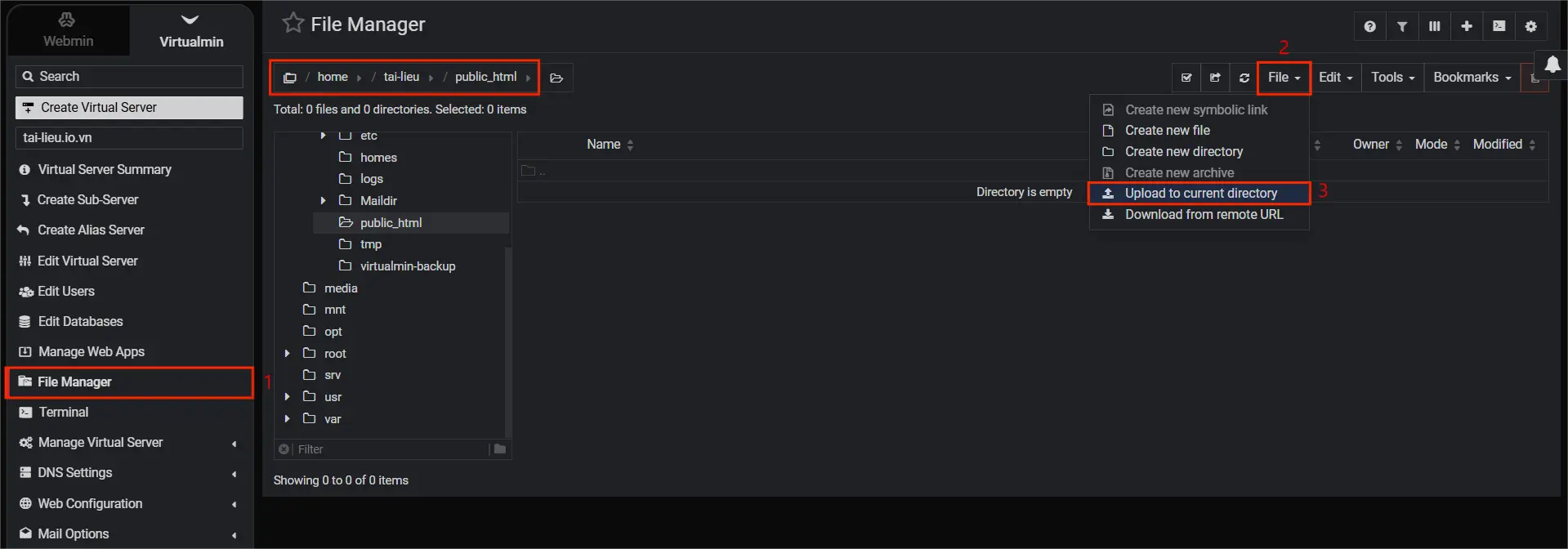
Task: Expand the Mail Options section
Action: click(131, 534)
